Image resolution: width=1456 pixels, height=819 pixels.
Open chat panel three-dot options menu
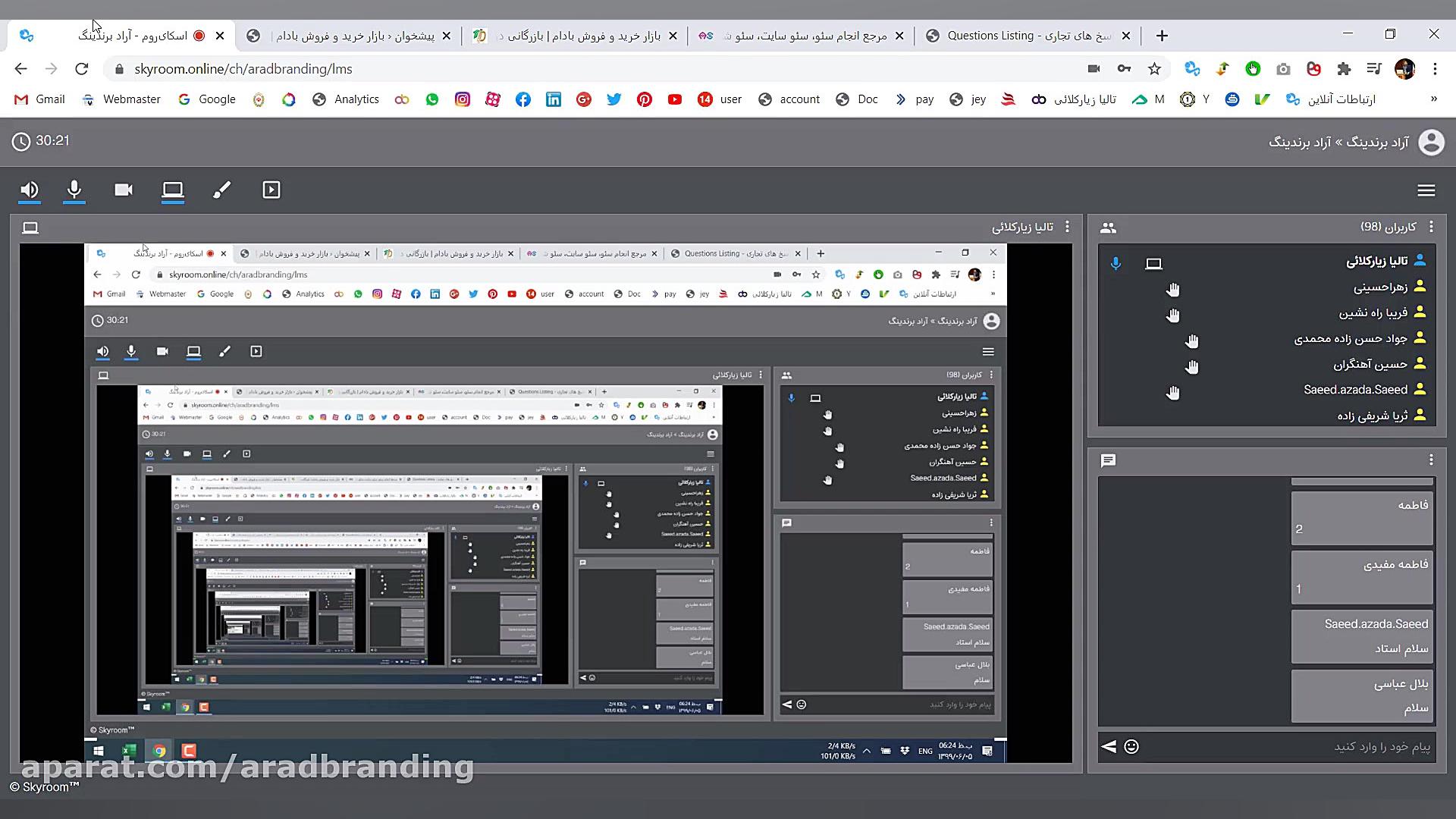[x=1431, y=460]
